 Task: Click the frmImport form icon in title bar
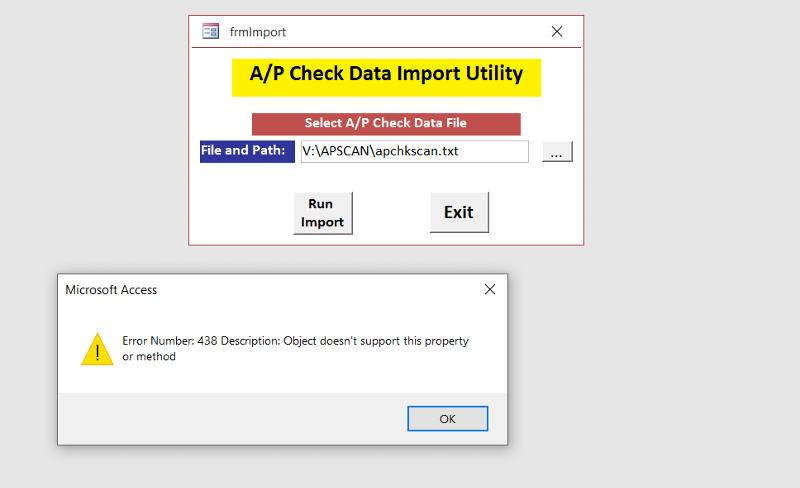point(211,32)
